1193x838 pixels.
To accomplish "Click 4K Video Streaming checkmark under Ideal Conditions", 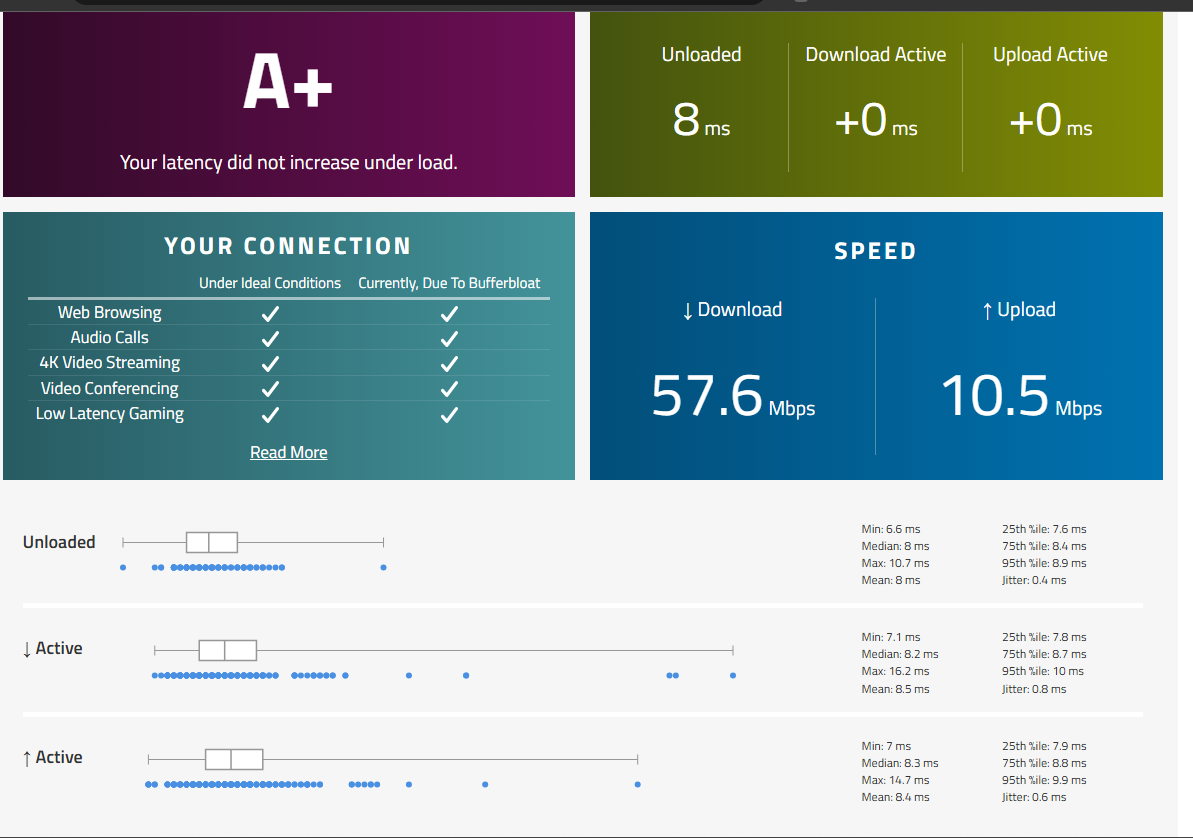I will tap(270, 363).
